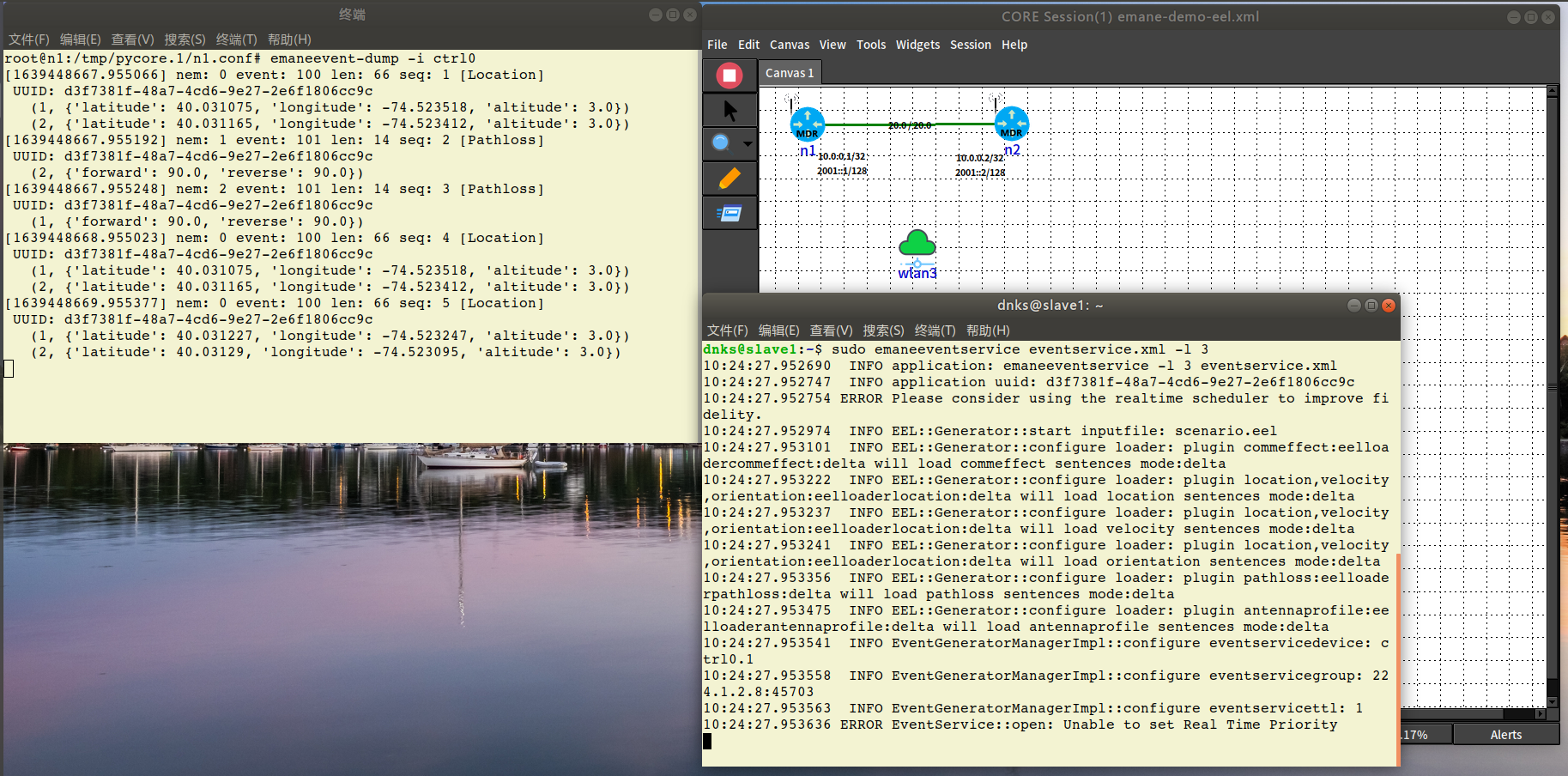Open the Alerts panel
1568x776 pixels.
[x=1506, y=735]
